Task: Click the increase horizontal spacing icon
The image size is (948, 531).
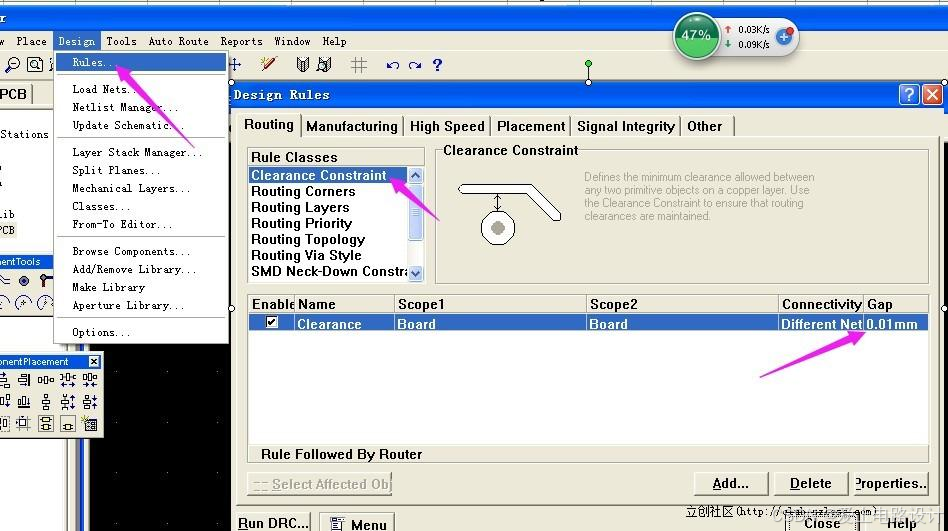Action: click(68, 380)
